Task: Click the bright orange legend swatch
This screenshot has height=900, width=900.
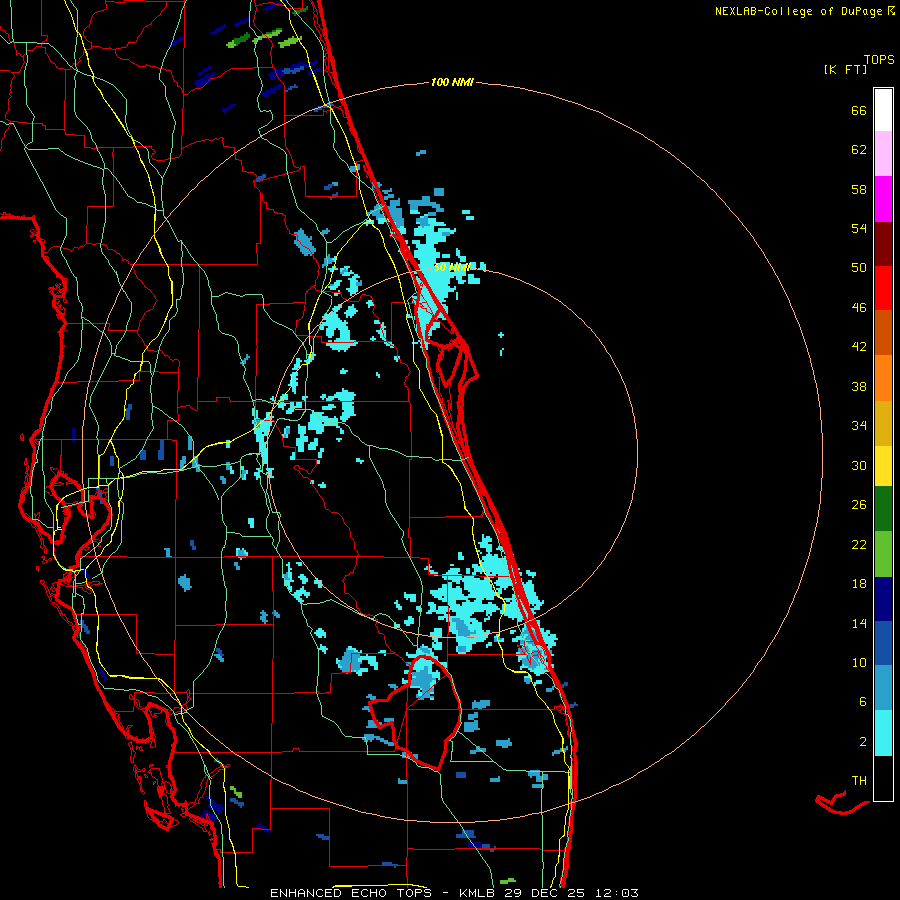Action: (x=883, y=378)
